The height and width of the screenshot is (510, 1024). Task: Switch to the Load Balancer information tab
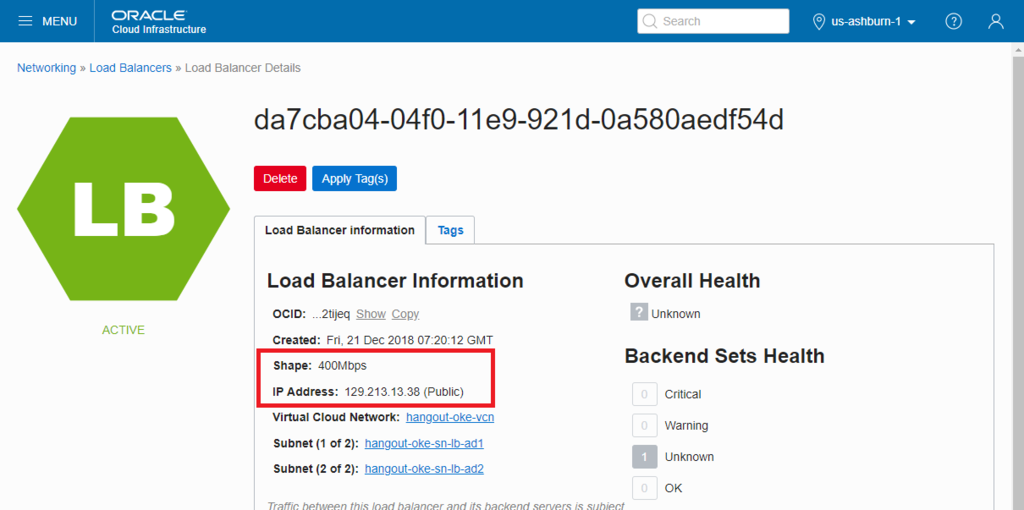click(340, 230)
